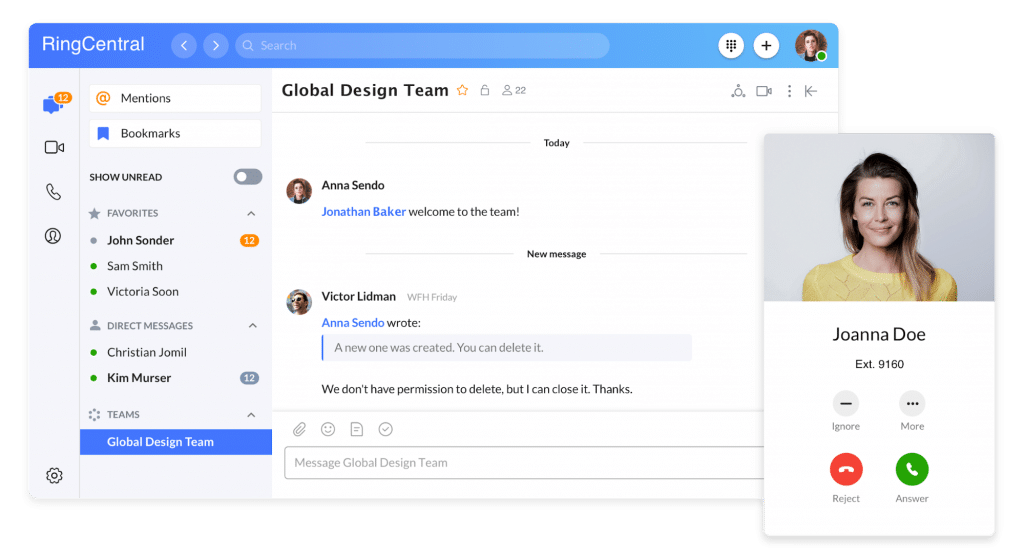Open Contacts in the left sidebar
This screenshot has height=560, width=1024.
[54, 236]
